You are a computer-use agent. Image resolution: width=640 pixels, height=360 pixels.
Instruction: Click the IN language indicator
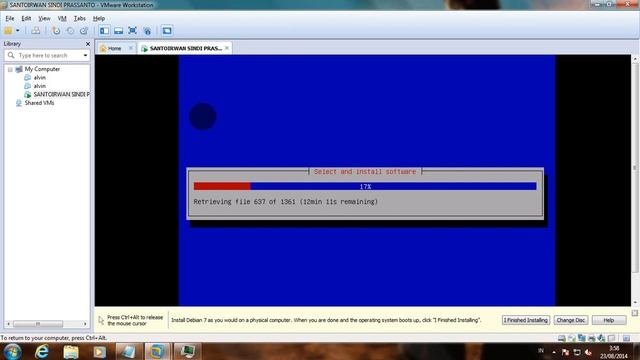point(541,351)
